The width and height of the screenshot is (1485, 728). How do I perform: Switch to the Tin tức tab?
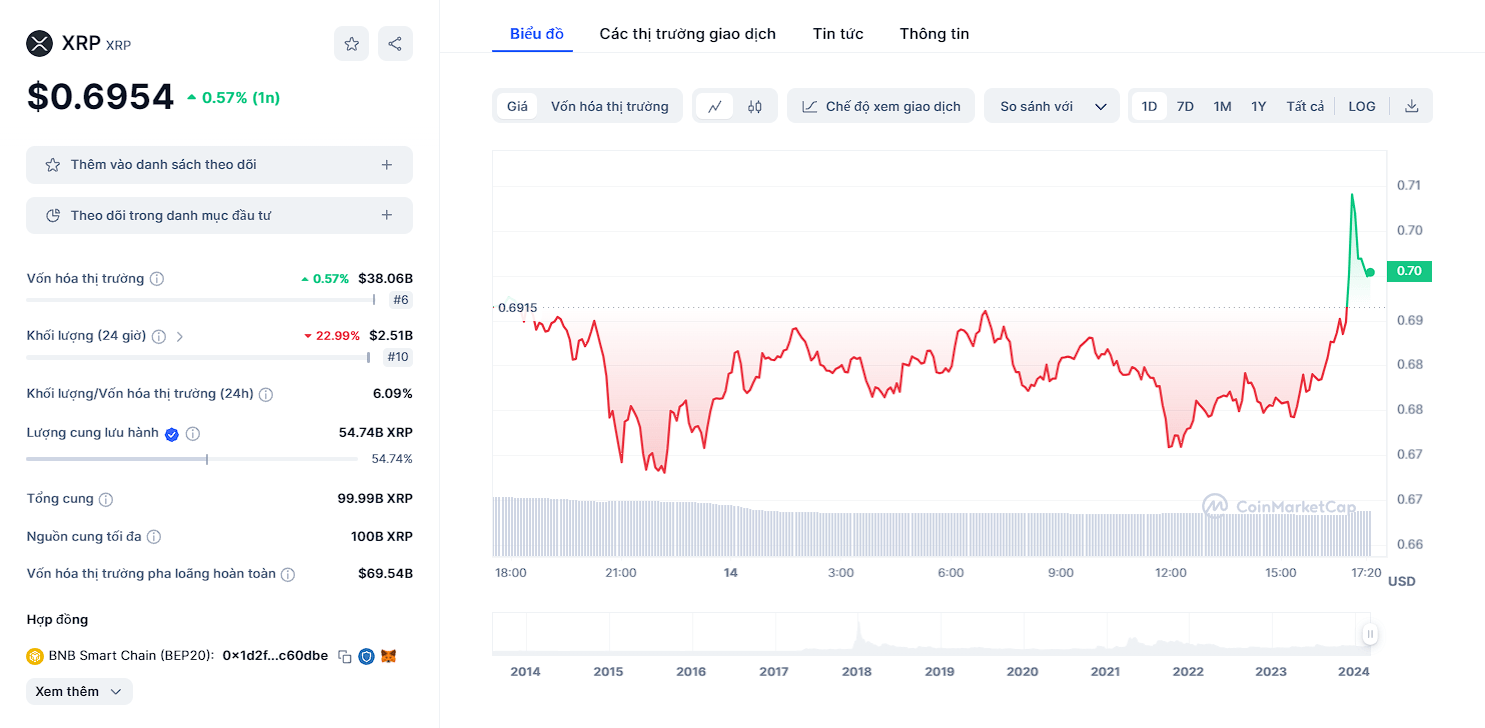pos(838,33)
